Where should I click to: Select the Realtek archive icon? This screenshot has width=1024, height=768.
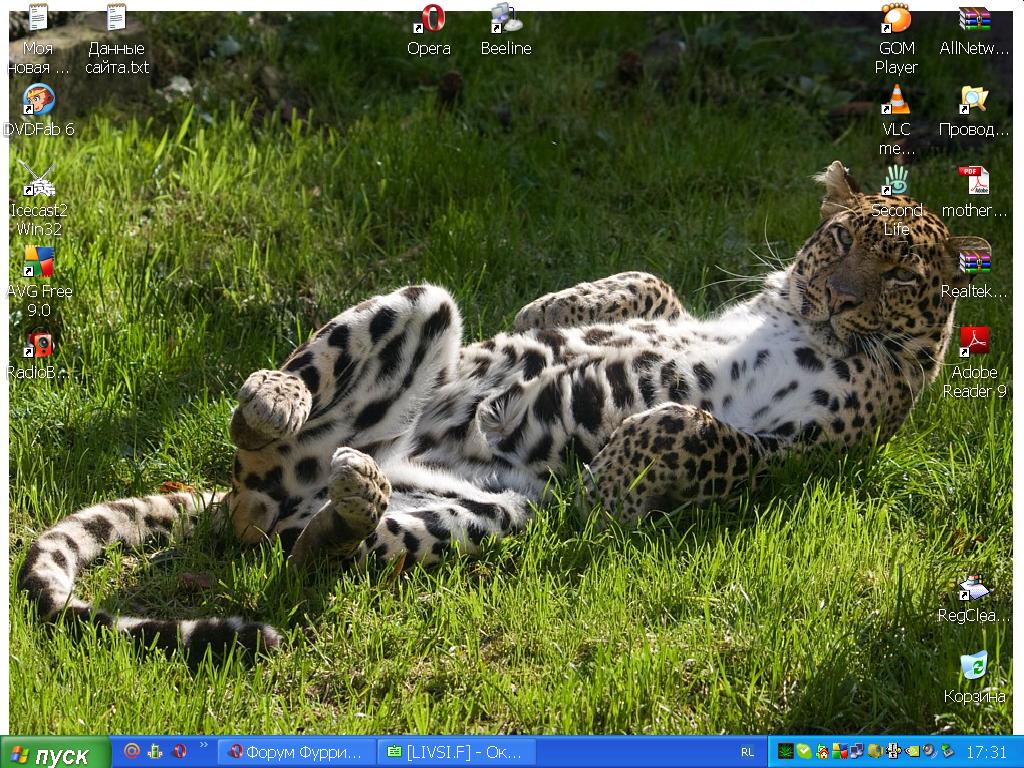click(x=974, y=262)
